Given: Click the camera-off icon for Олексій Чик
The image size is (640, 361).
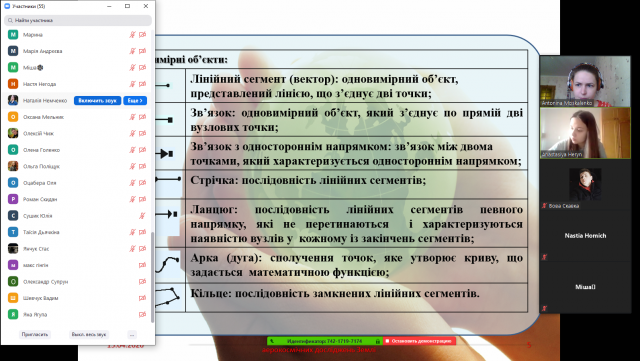Looking at the screenshot, I should [142, 134].
